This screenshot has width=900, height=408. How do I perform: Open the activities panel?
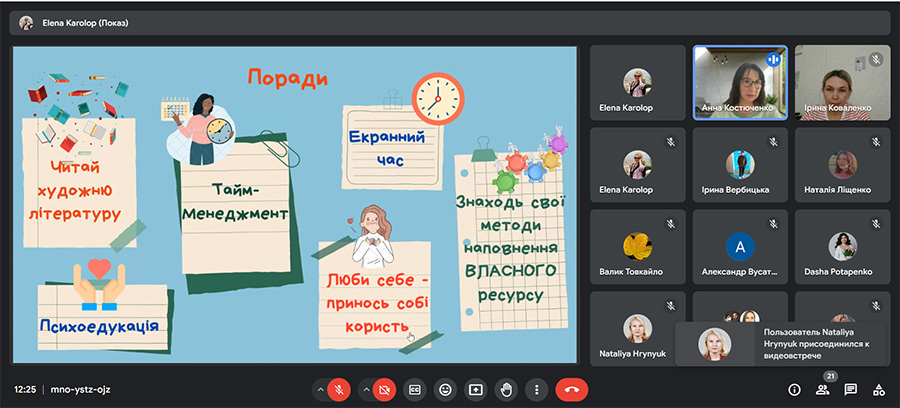pyautogui.click(x=879, y=390)
